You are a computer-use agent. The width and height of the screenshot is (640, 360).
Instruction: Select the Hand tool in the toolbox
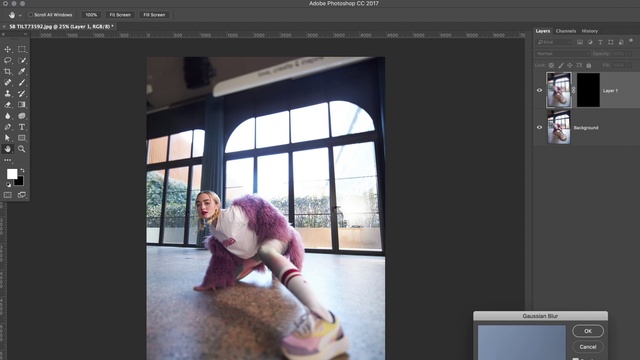pos(7,149)
